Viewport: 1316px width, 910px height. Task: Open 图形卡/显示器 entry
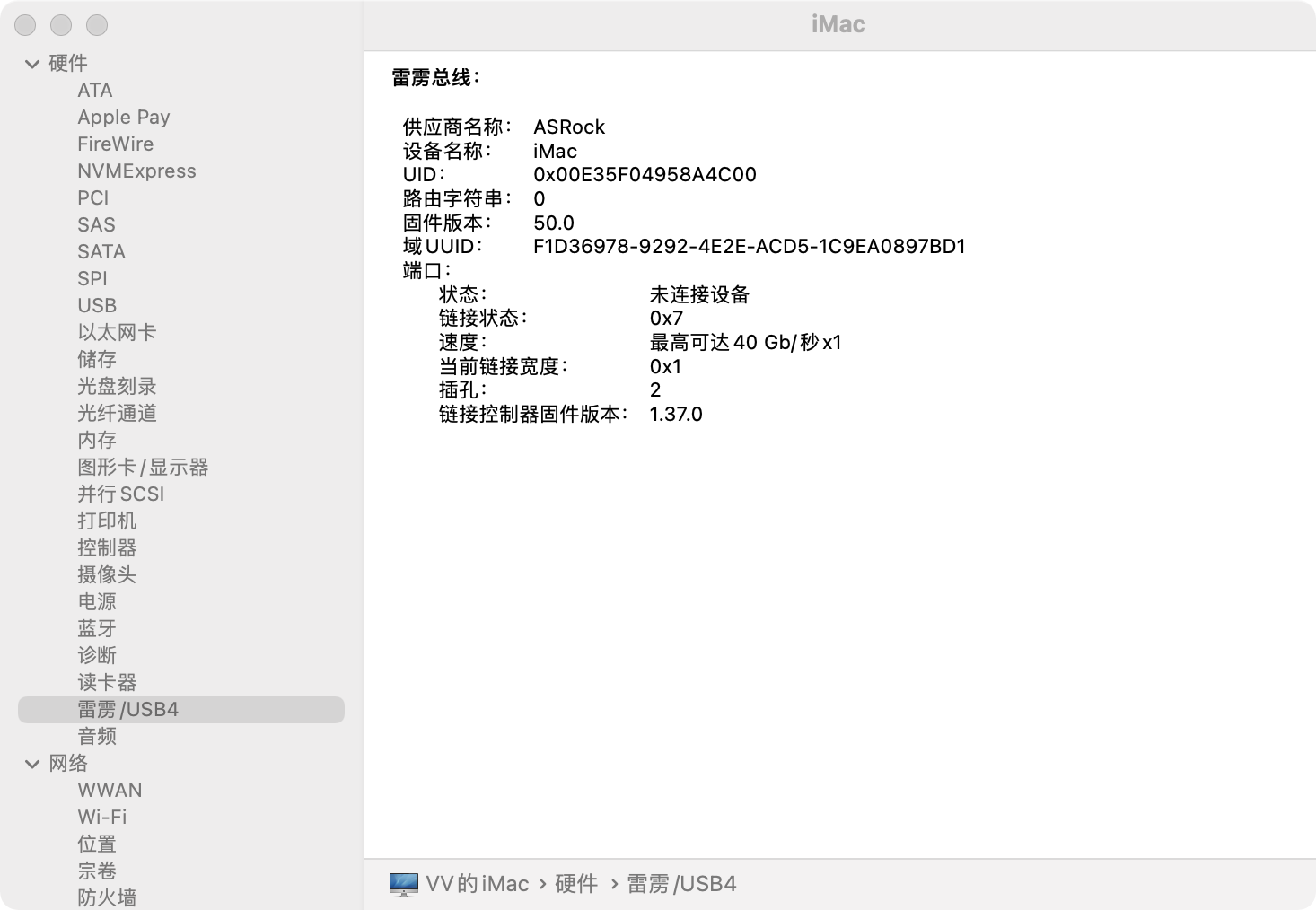(143, 467)
